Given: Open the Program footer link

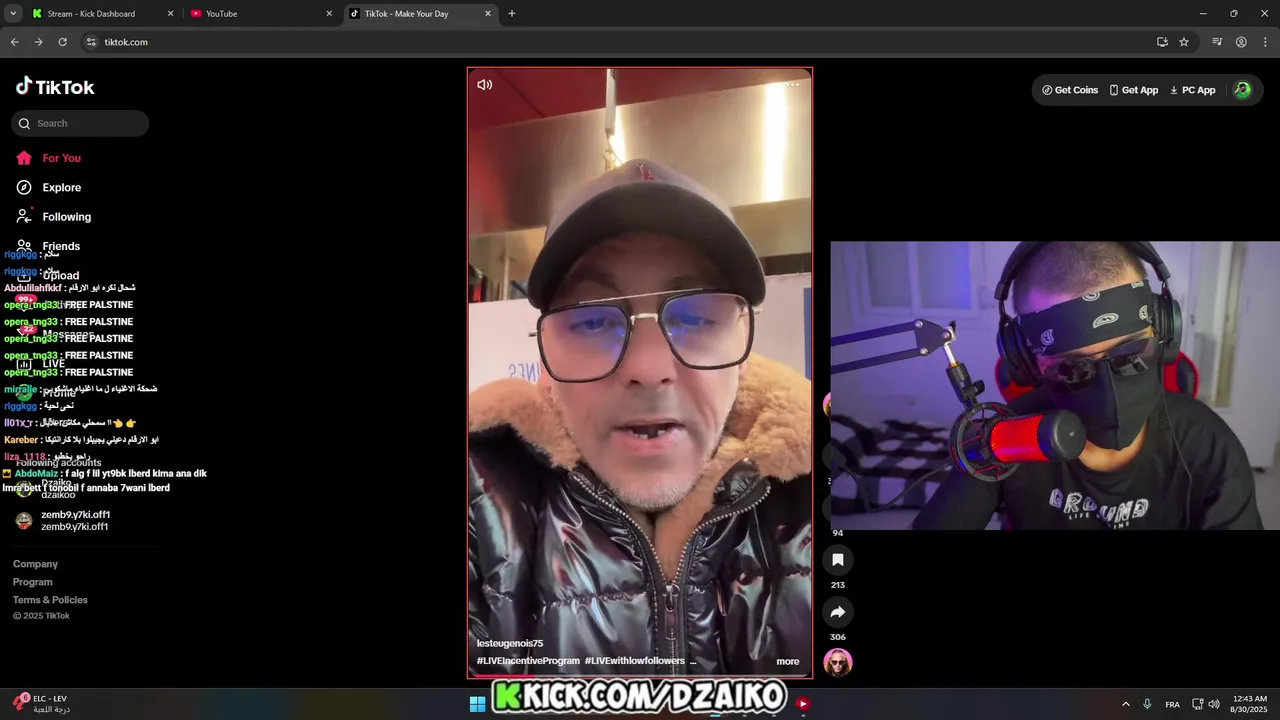Looking at the screenshot, I should pyautogui.click(x=33, y=582).
